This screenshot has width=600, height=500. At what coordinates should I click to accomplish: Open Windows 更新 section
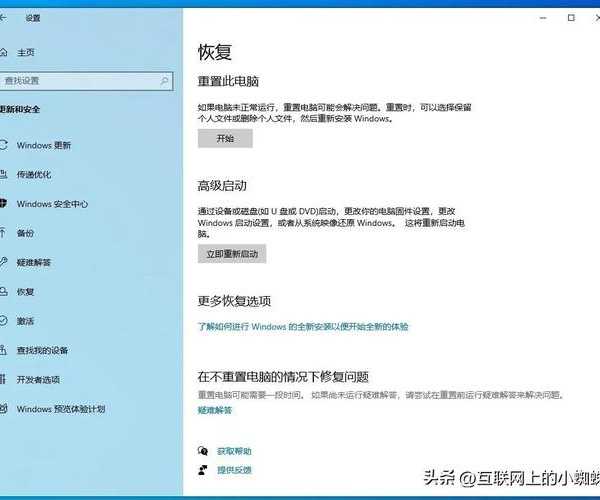click(x=44, y=145)
